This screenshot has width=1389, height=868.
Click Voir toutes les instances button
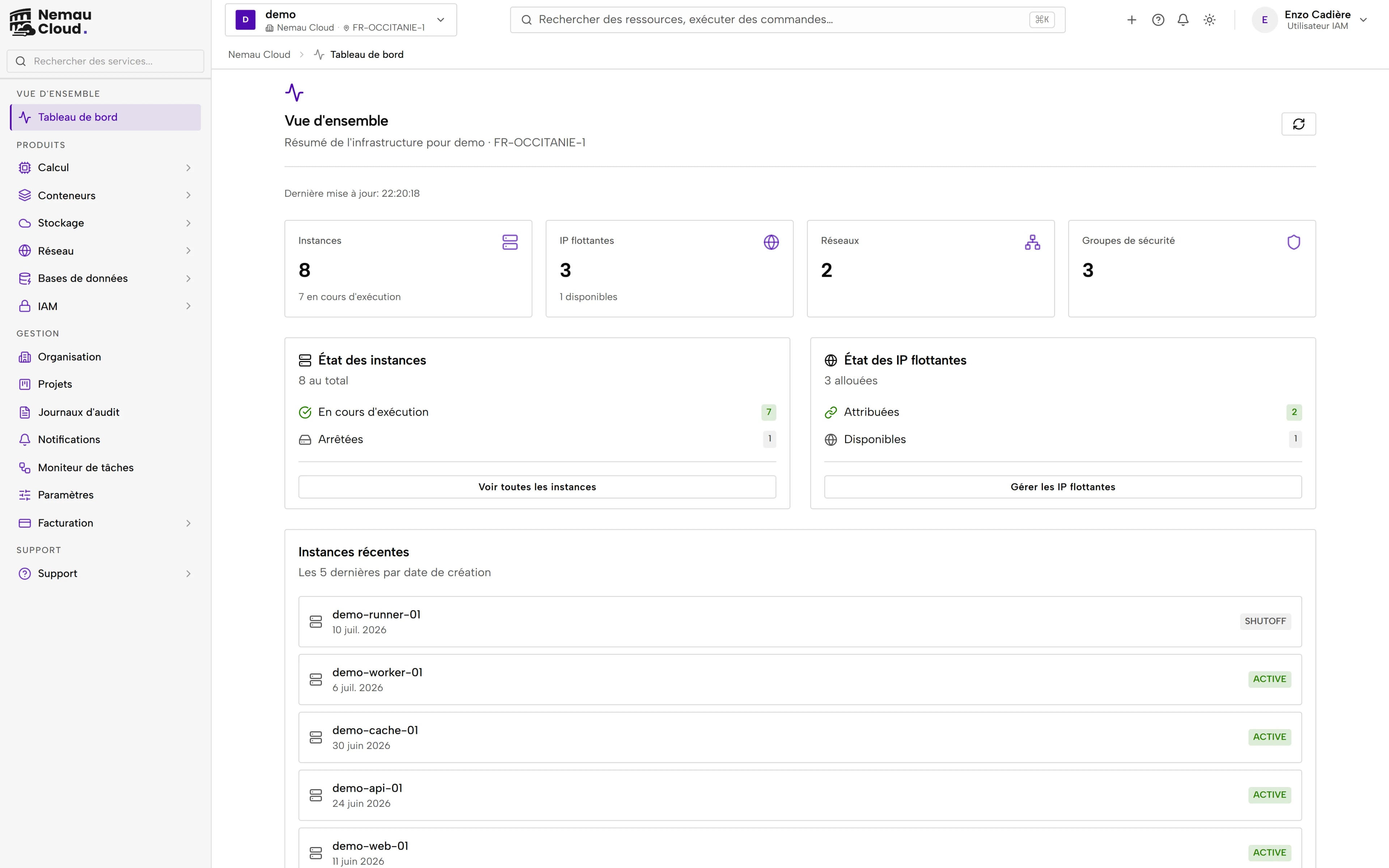click(x=537, y=487)
